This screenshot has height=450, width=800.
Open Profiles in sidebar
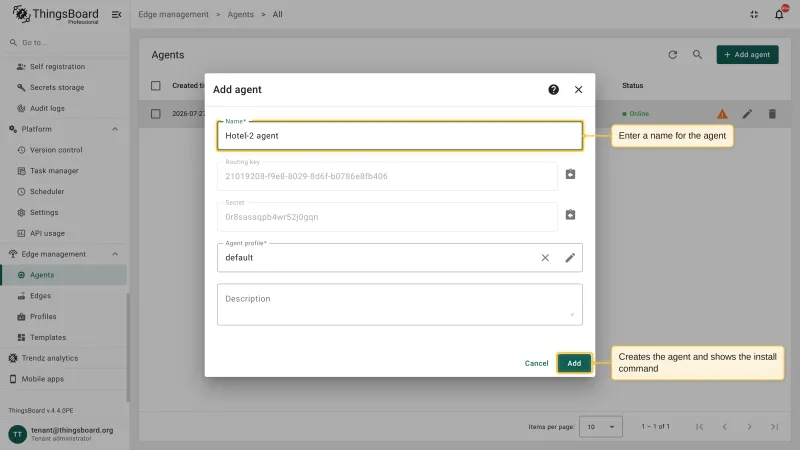(x=43, y=316)
